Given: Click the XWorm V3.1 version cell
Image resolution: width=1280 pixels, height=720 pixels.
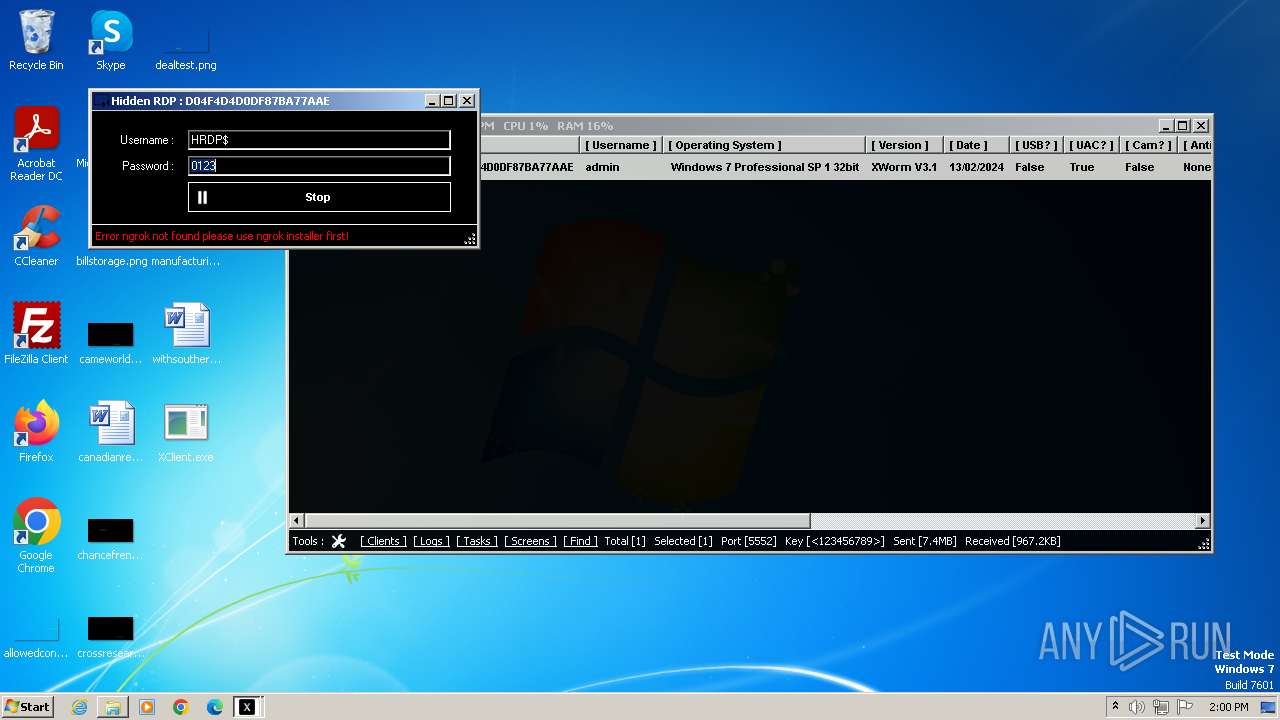Looking at the screenshot, I should 904,167.
